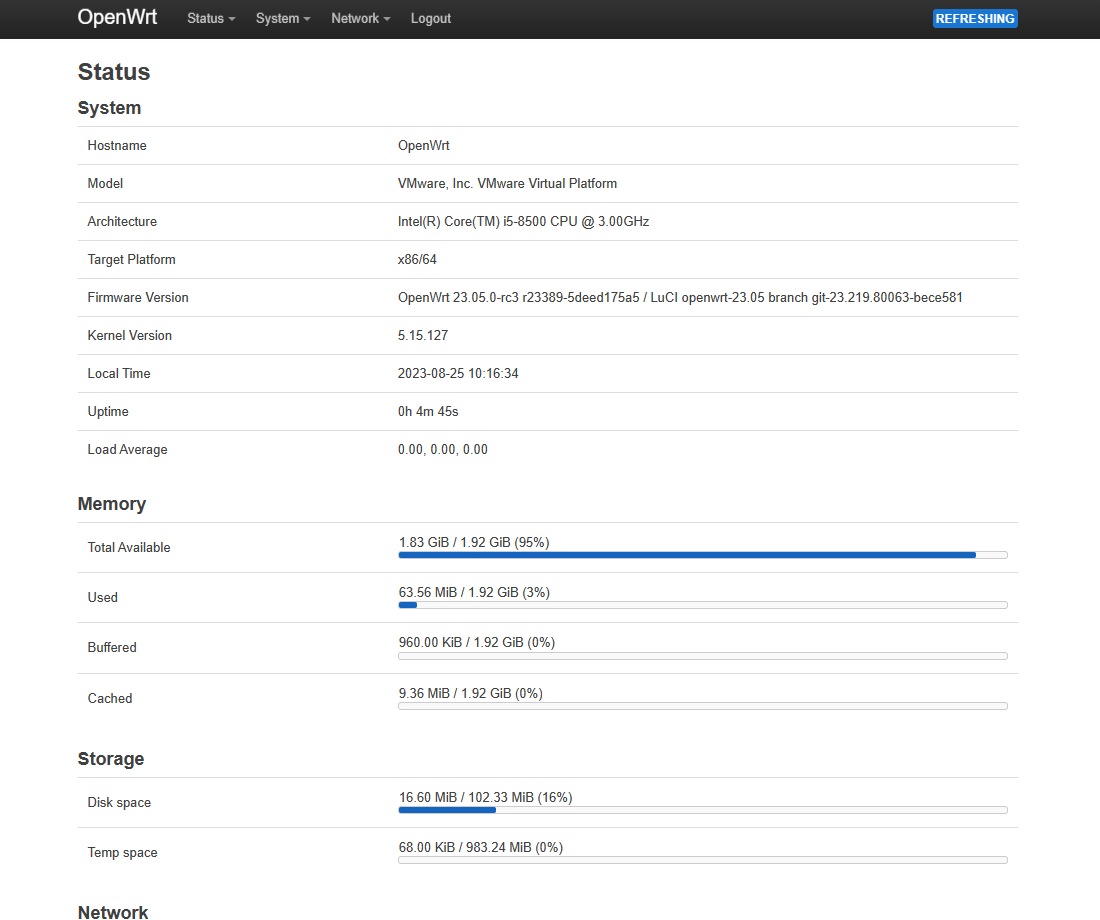Screen dimensions: 1100x920
Task: Click the Buffered row label
Action: pos(112,647)
